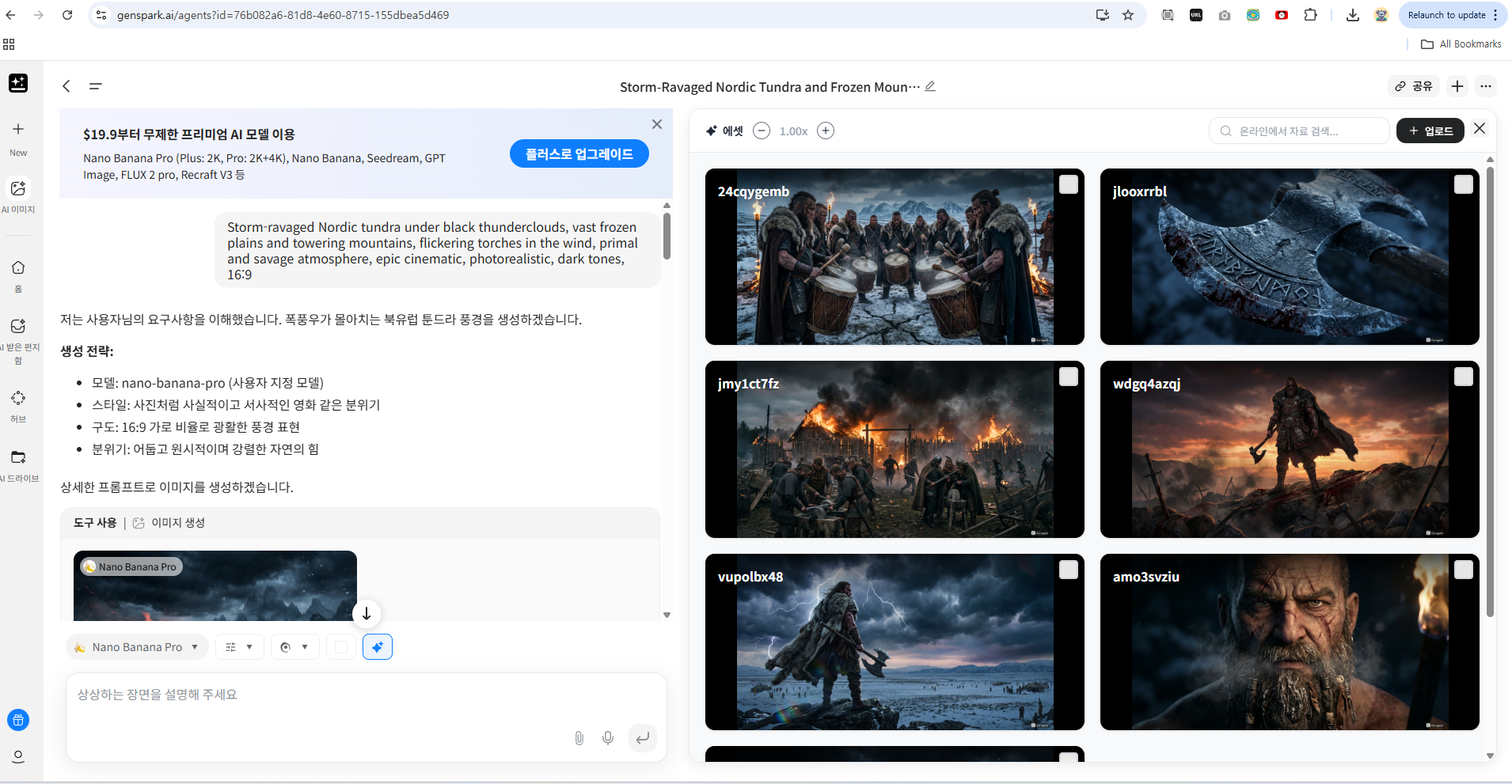The height and width of the screenshot is (784, 1512).
Task: Close the upgrade promotion banner
Action: (657, 124)
